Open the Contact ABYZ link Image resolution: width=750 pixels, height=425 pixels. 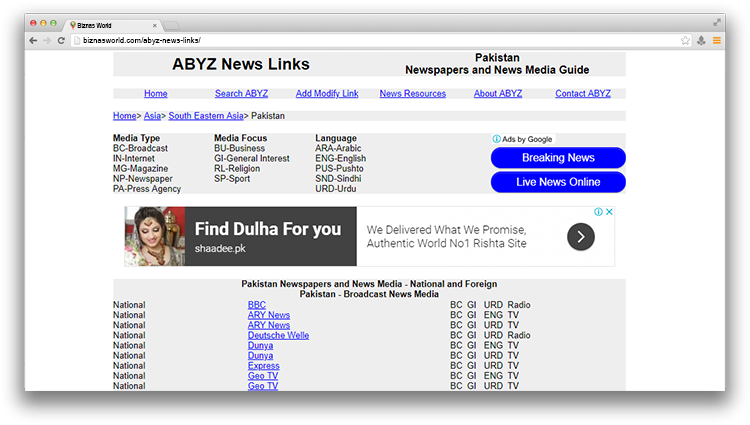click(x=583, y=94)
